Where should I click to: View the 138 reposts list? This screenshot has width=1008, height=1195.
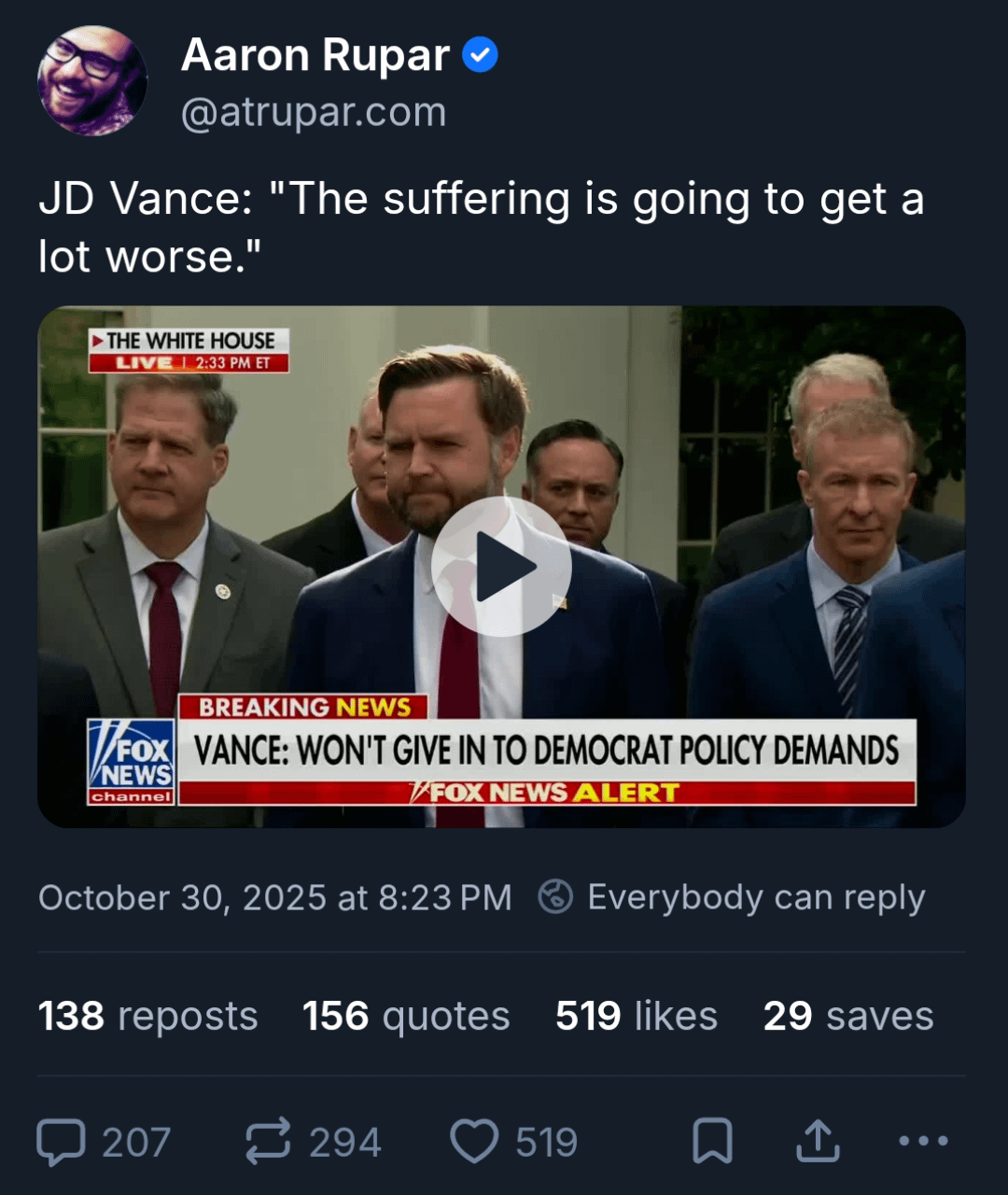coord(147,1016)
